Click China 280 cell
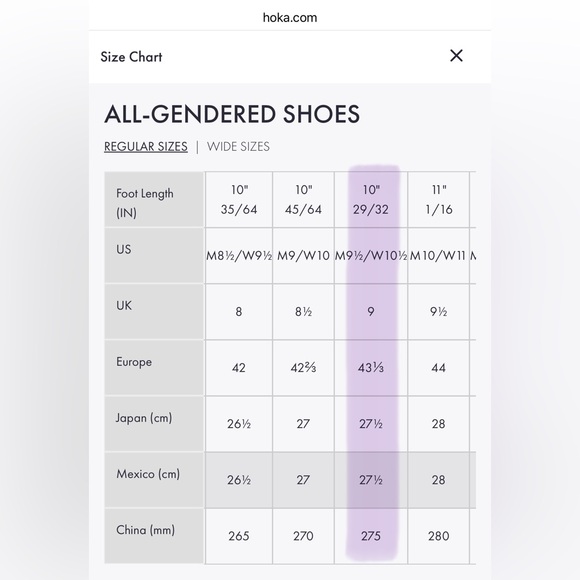The image size is (580, 580). coord(439,536)
